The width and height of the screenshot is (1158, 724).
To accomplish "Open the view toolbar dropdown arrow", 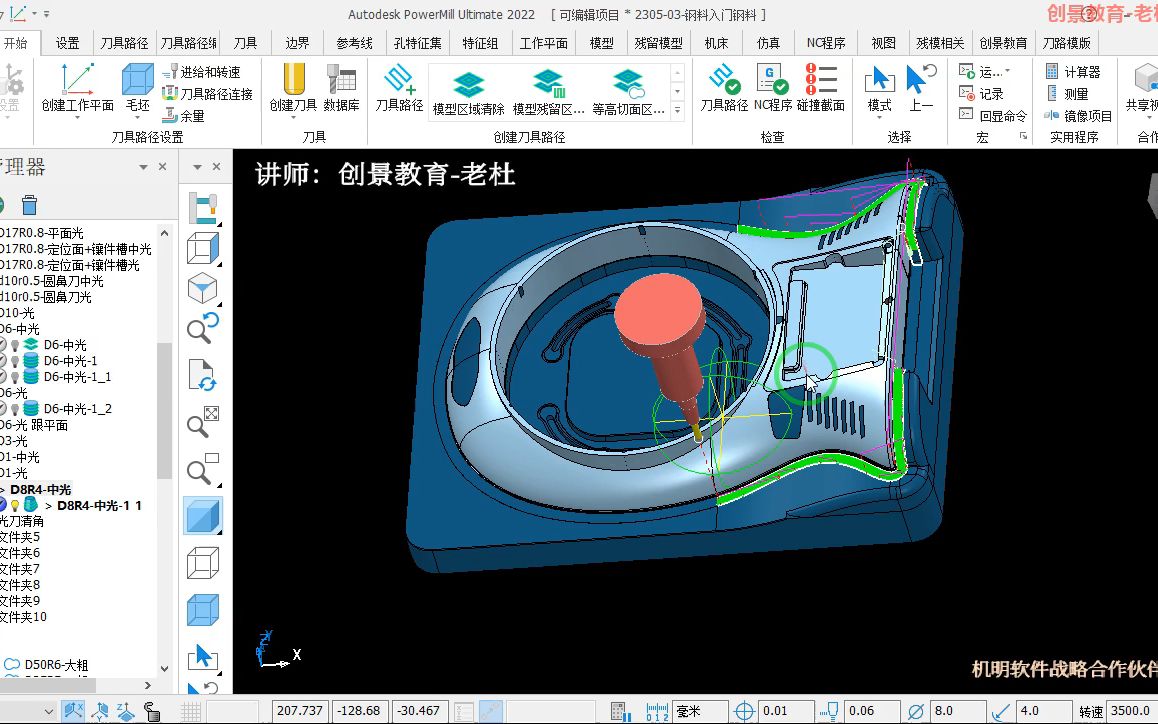I will click(197, 167).
